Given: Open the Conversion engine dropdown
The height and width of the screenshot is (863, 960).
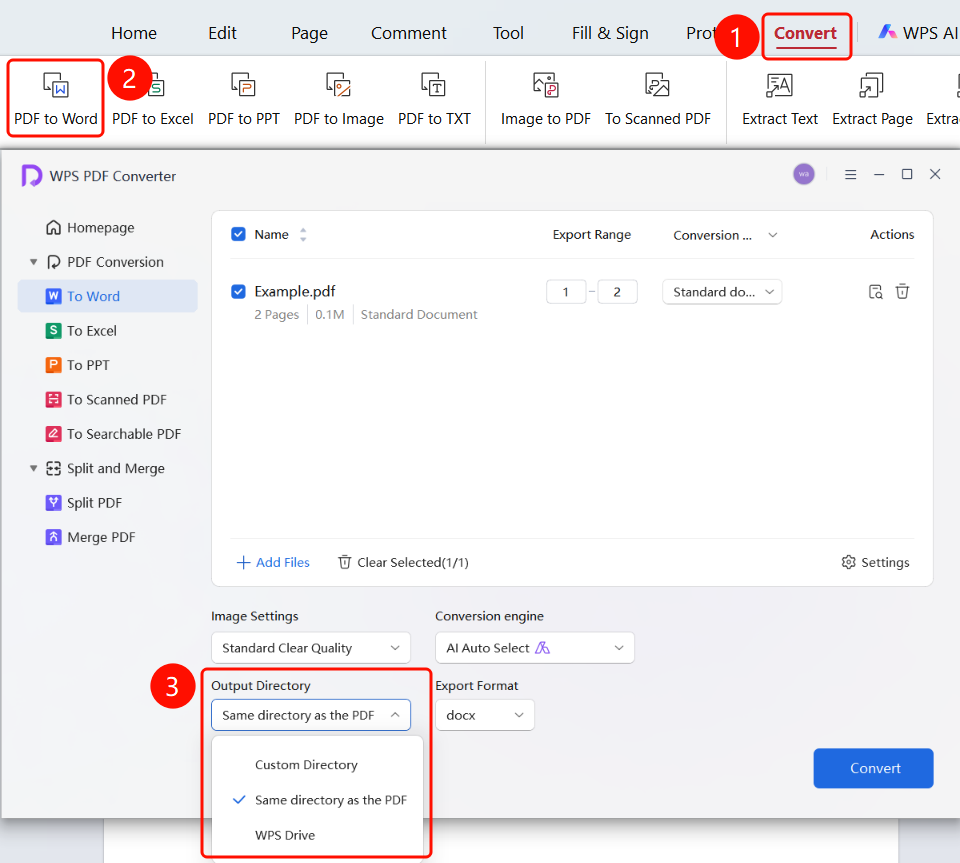Looking at the screenshot, I should [534, 648].
